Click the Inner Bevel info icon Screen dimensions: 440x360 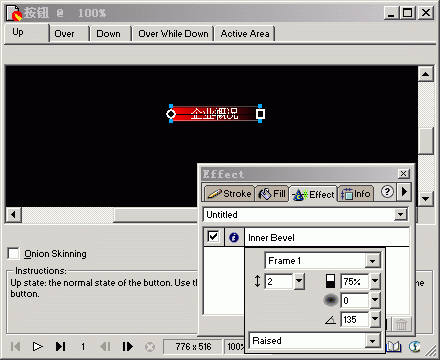234,237
